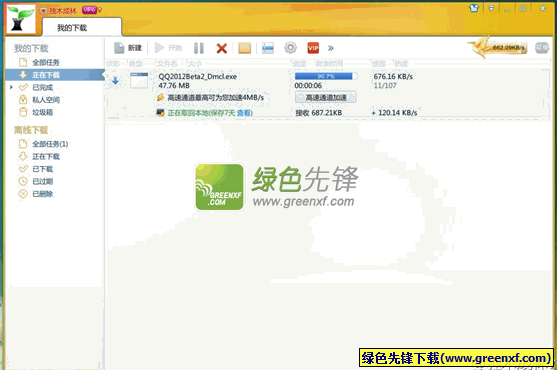Click the username 独木成林
Image resolution: width=557 pixels, height=370 pixels.
pos(63,11)
